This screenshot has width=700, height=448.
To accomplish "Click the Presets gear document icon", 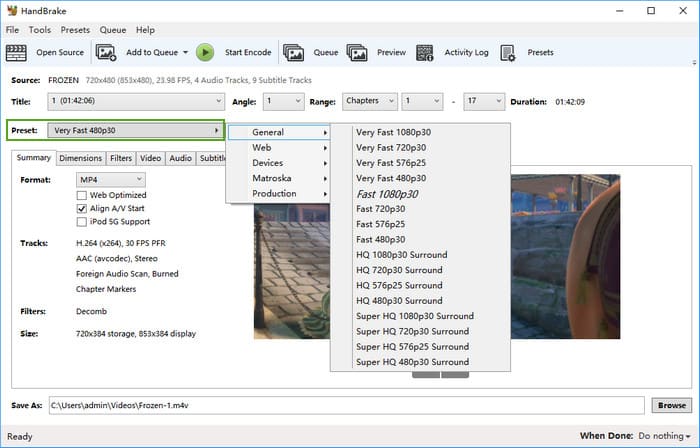I will point(508,53).
